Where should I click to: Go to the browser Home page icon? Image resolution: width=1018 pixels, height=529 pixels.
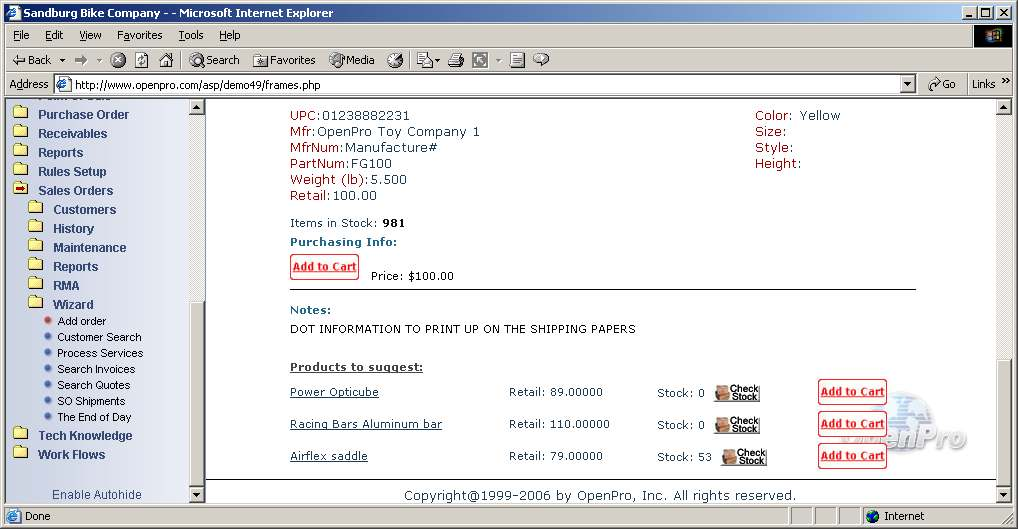(x=164, y=60)
